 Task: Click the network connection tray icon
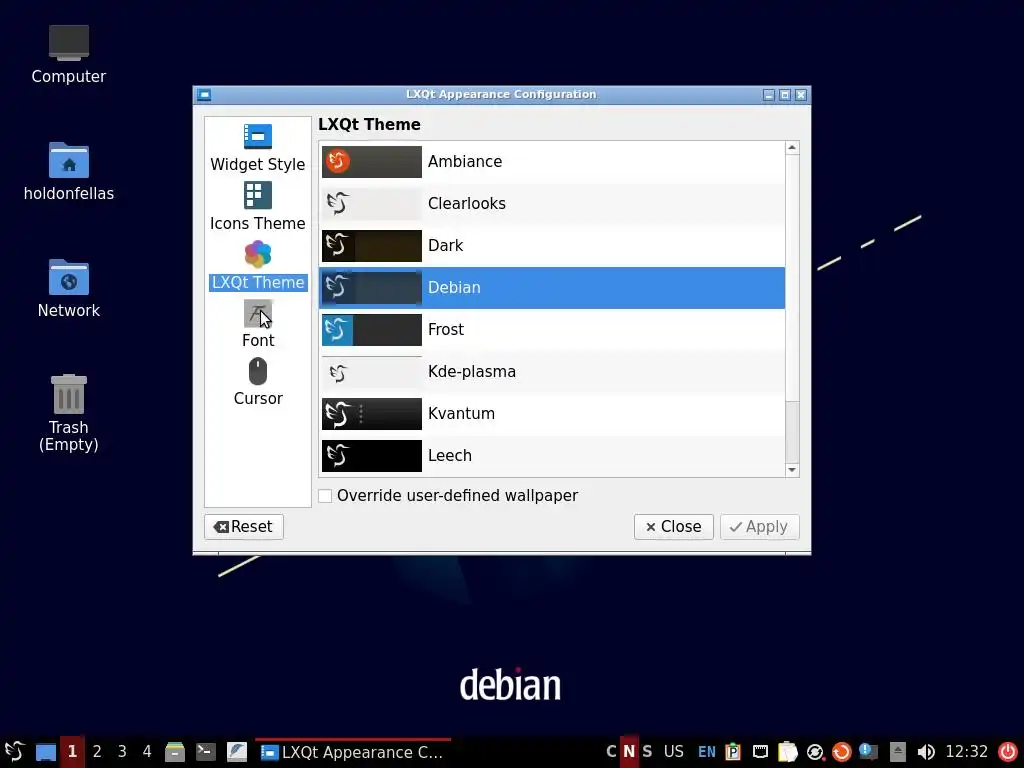point(814,752)
